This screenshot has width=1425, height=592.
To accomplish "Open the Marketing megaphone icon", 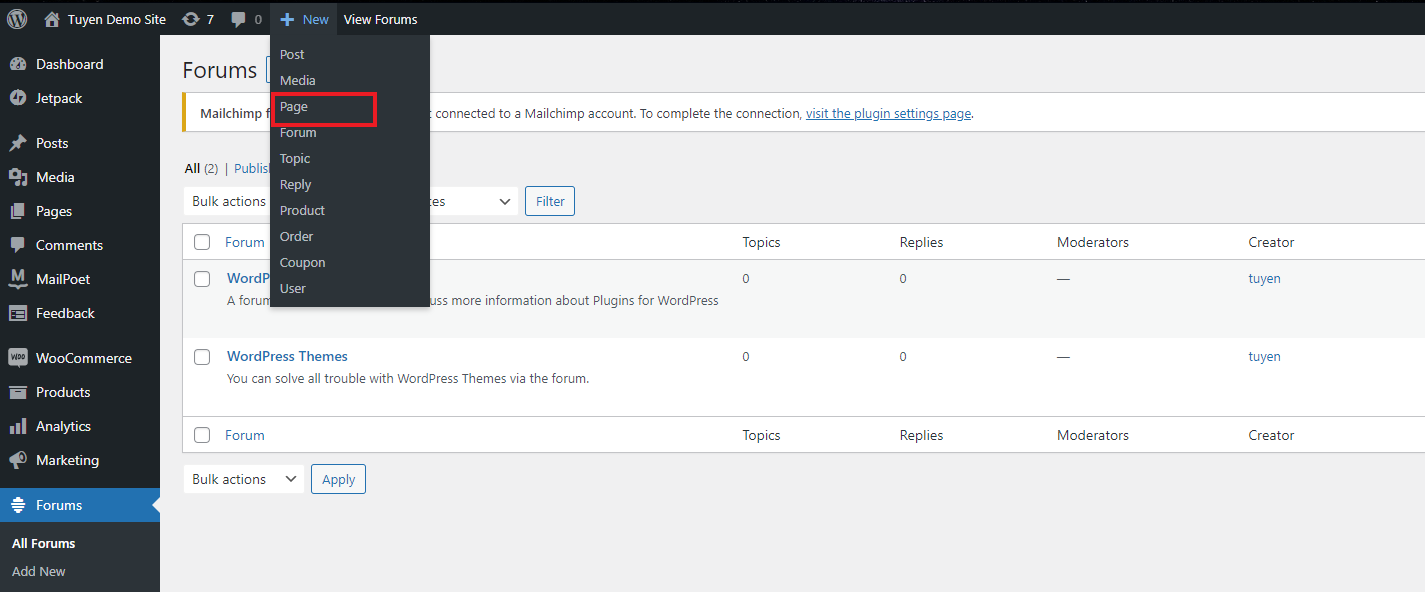I will 18,460.
